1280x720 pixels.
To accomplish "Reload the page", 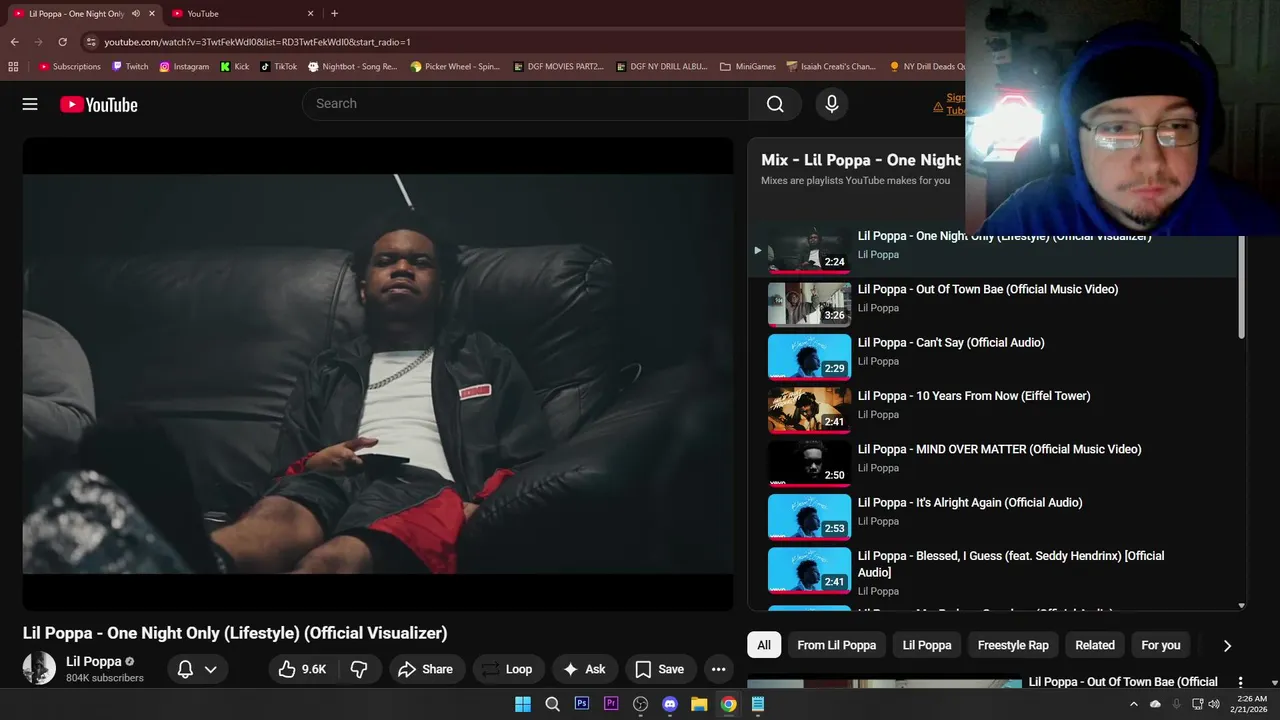I will click(62, 42).
